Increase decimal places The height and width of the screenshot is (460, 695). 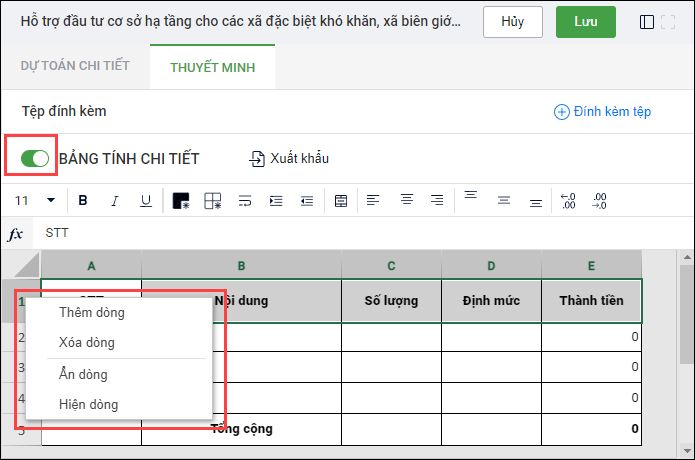[600, 201]
